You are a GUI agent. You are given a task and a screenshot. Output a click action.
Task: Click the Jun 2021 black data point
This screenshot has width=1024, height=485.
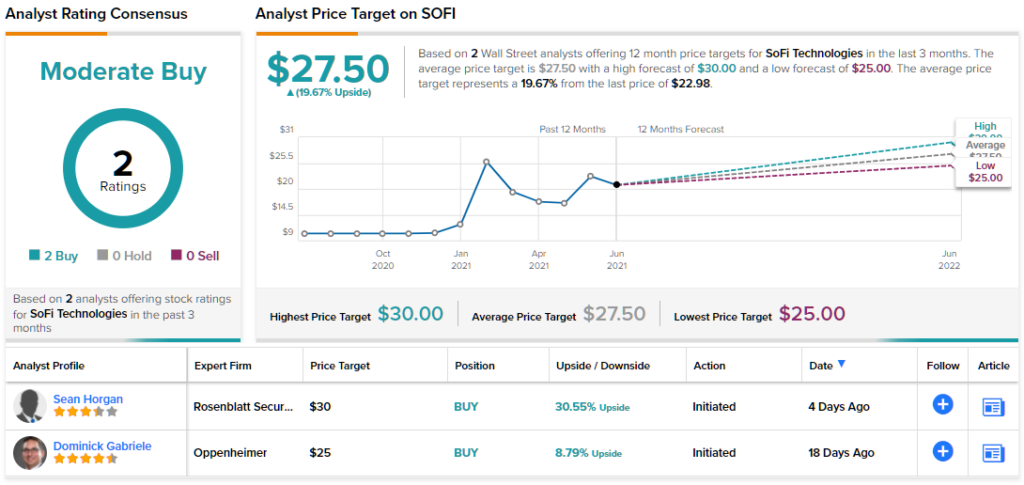click(x=616, y=184)
